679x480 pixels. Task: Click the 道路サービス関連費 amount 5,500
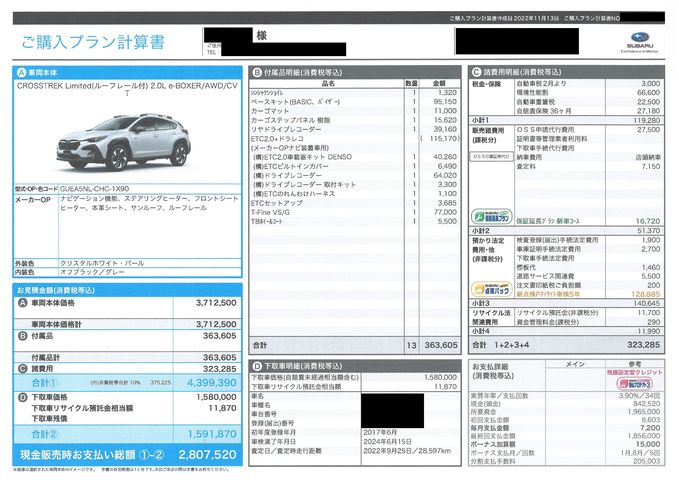651,276
